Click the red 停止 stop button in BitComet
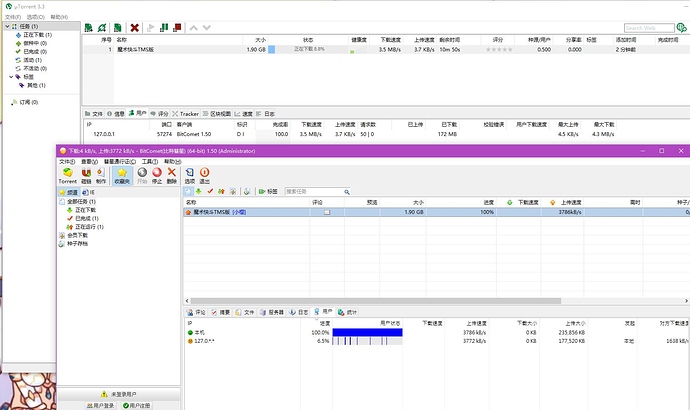This screenshot has height=410, width=690. click(x=157, y=176)
